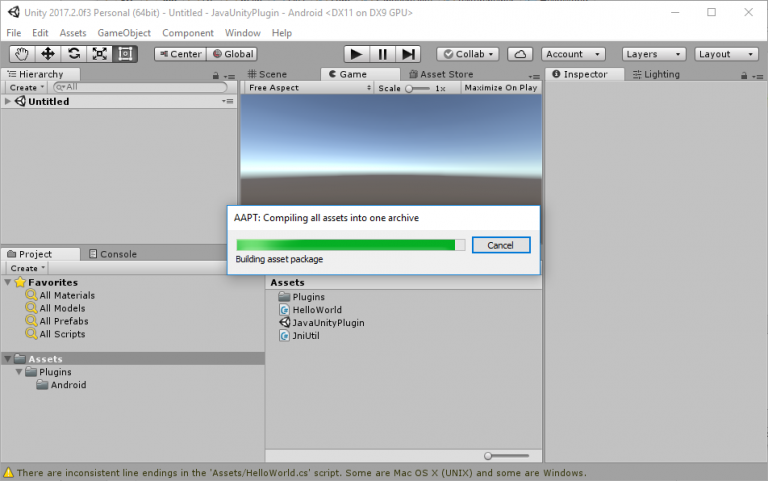Image resolution: width=768 pixels, height=481 pixels.
Task: Open the Inspector panel options menu
Action: pos(758,76)
